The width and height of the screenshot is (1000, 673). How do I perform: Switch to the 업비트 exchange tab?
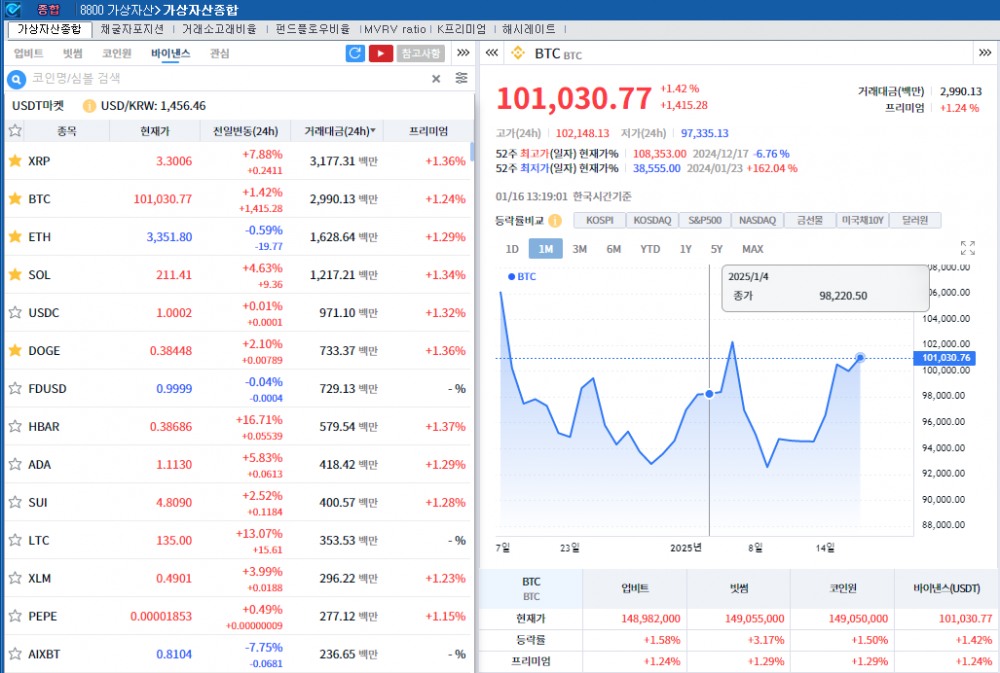30,54
